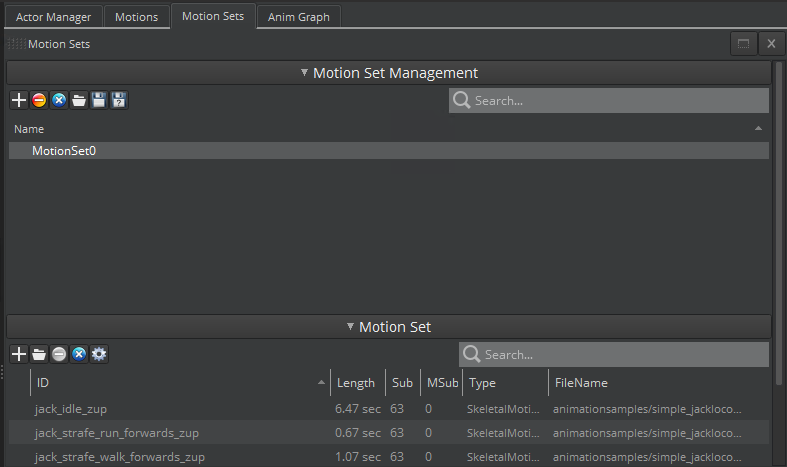Select MotionSet0 in the list
787x467 pixels.
pos(64,151)
